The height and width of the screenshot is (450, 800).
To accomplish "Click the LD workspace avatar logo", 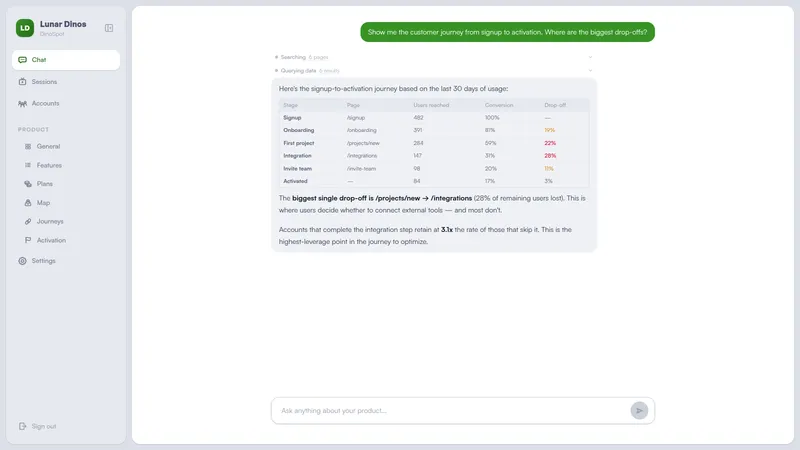I will click(24, 28).
